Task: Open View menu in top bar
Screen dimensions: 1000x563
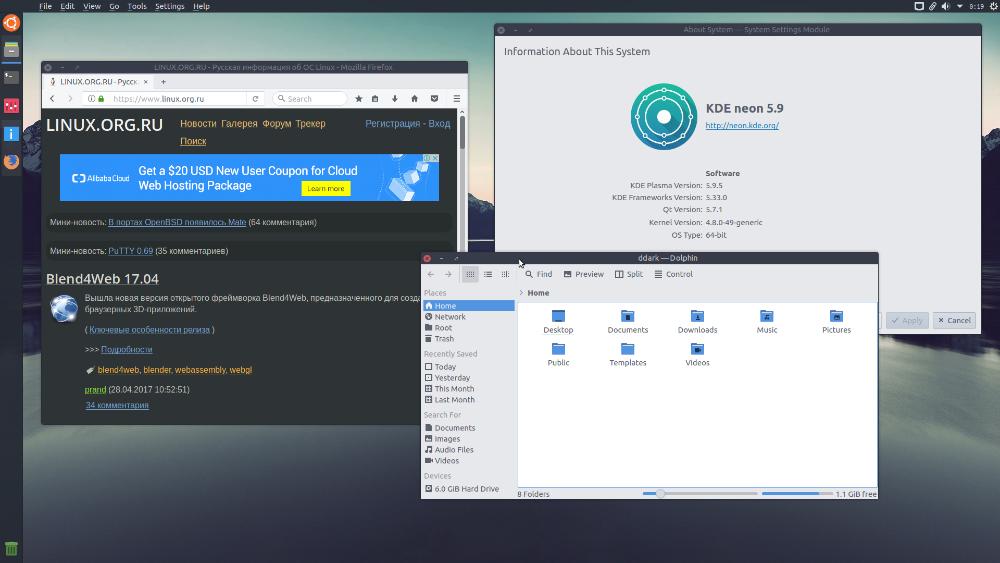Action: point(92,6)
